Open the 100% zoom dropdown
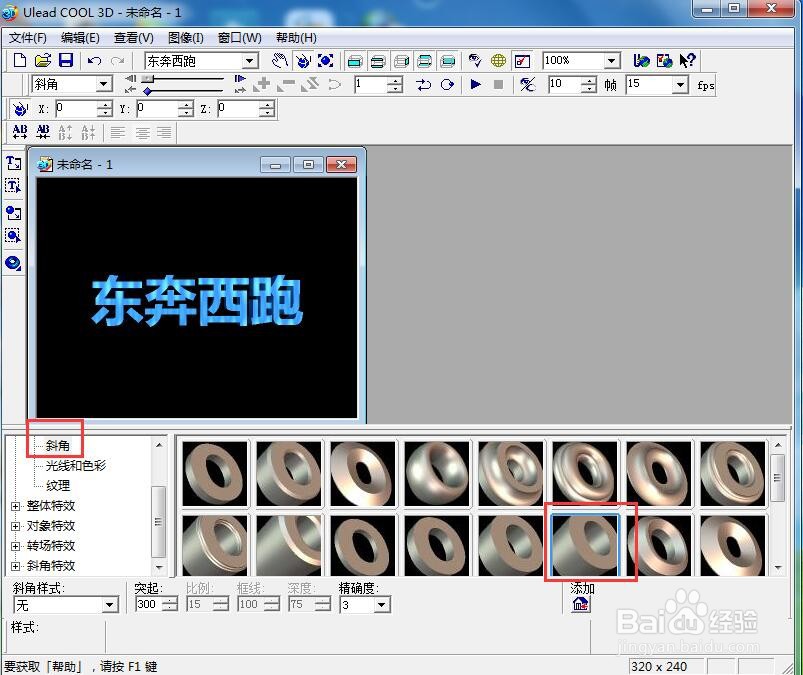The height and width of the screenshot is (675, 803). pyautogui.click(x=611, y=61)
